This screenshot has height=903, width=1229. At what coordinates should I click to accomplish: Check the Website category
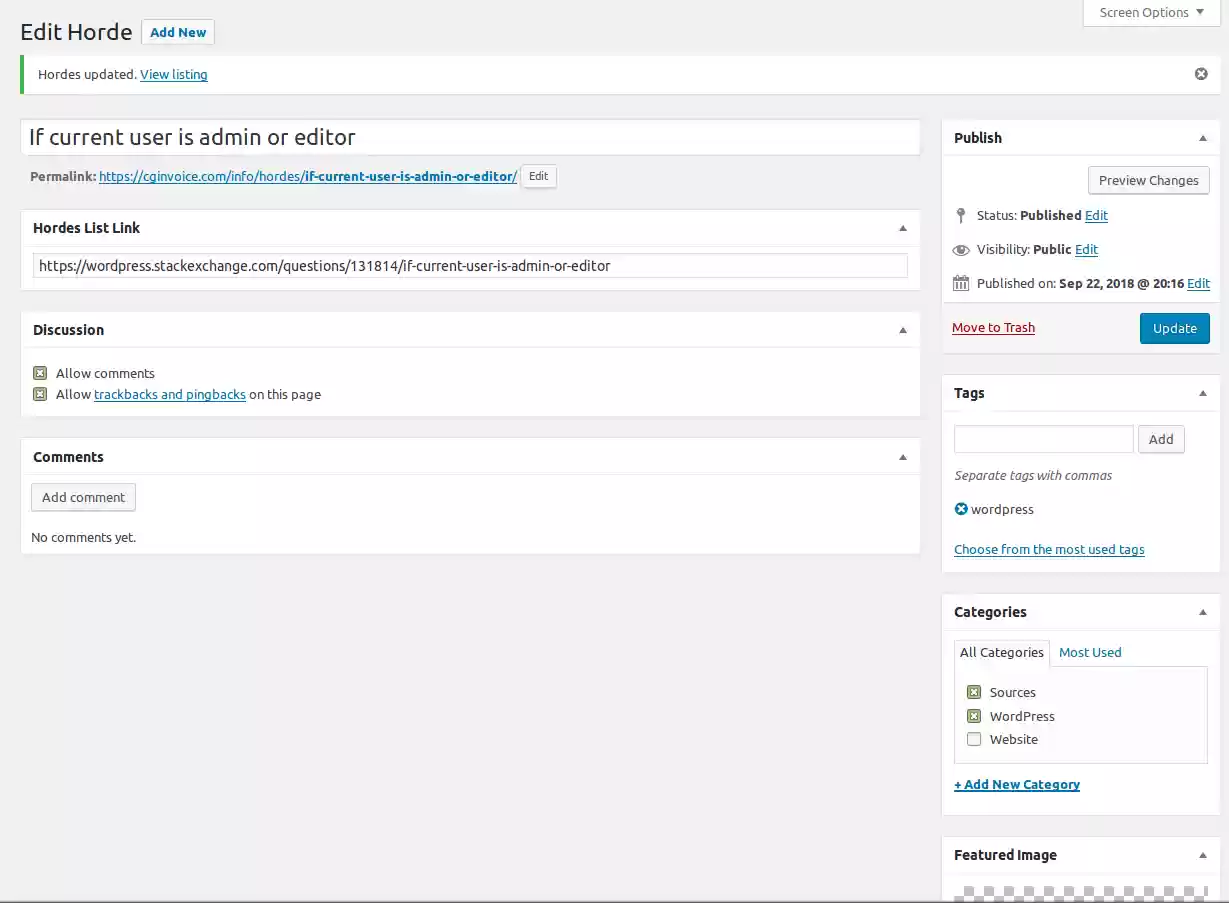pyautogui.click(x=974, y=739)
